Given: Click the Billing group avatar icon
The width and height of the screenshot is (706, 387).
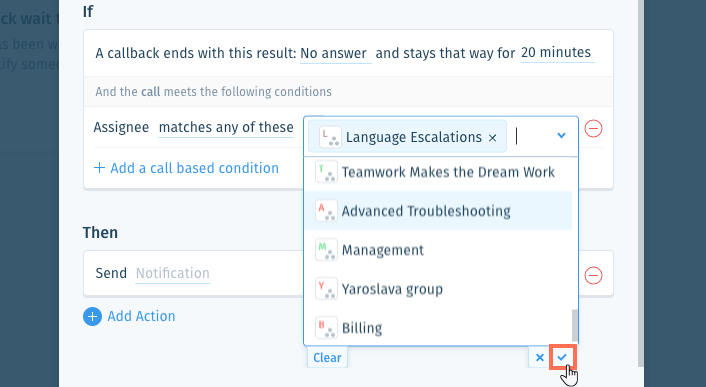Looking at the screenshot, I should tap(326, 327).
